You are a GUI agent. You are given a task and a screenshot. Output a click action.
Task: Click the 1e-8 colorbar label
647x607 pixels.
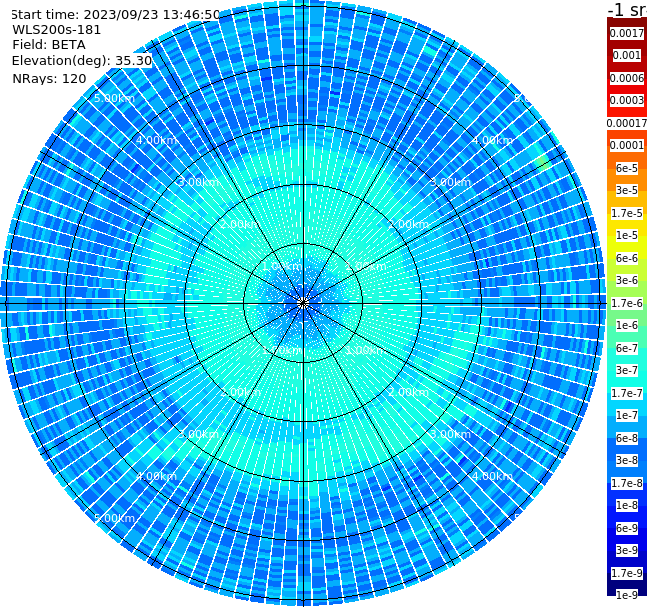627,505
